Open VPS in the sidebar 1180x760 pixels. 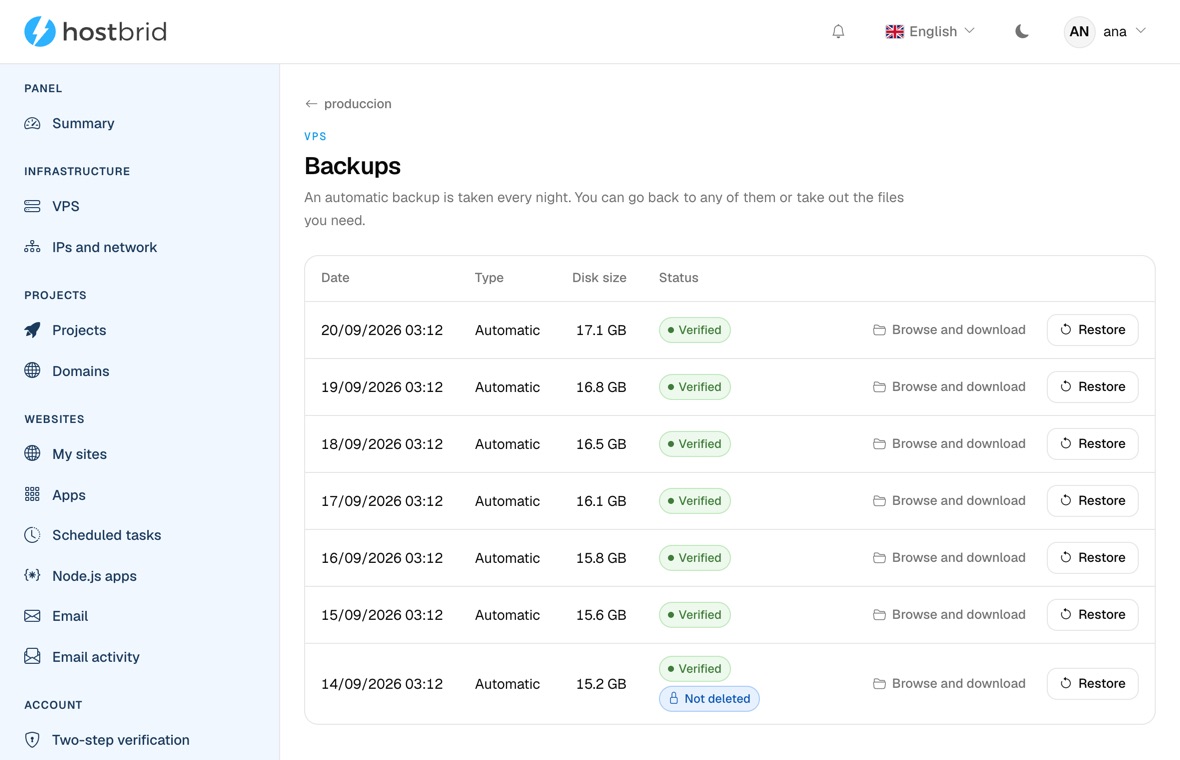pos(65,206)
